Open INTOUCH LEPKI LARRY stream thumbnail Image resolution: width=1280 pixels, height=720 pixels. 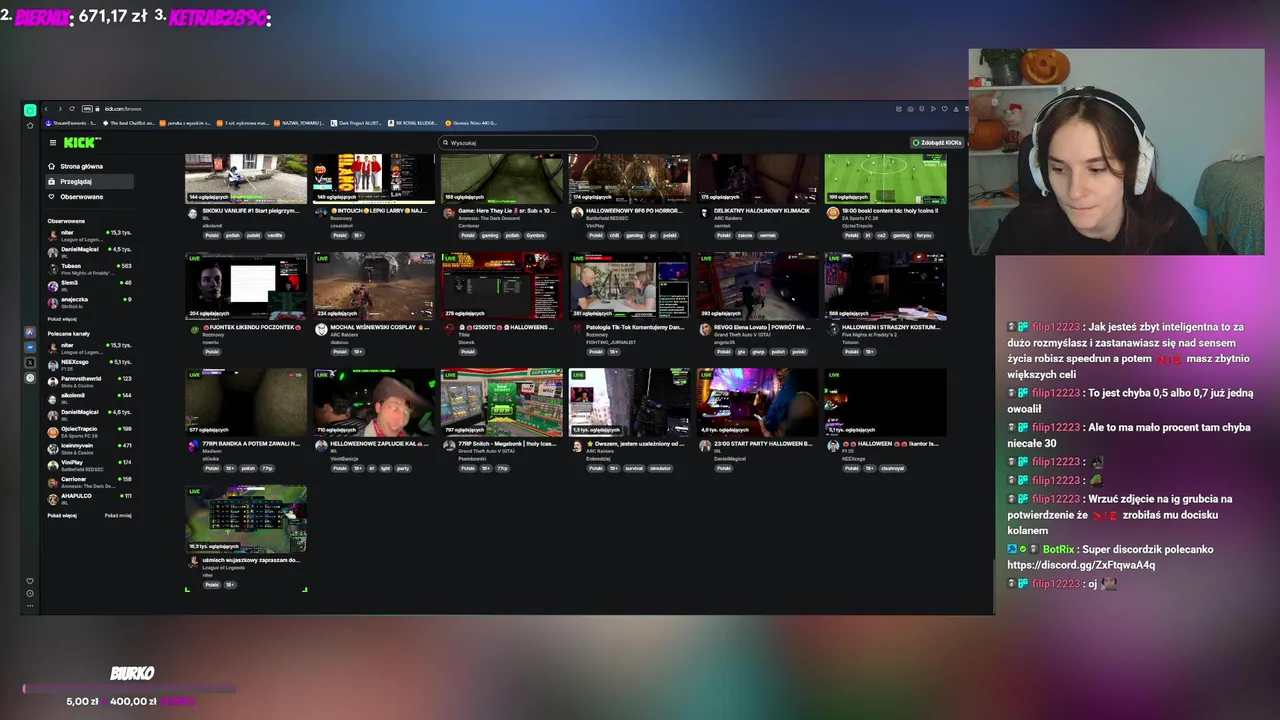[x=374, y=178]
